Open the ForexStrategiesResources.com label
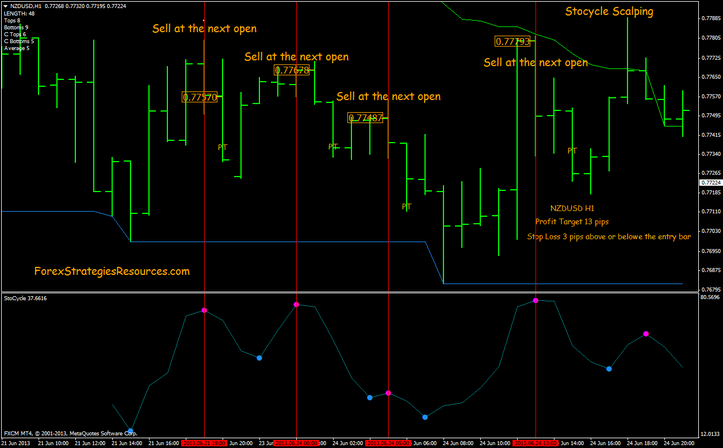Viewport: 723px width, 448px height. tap(112, 271)
